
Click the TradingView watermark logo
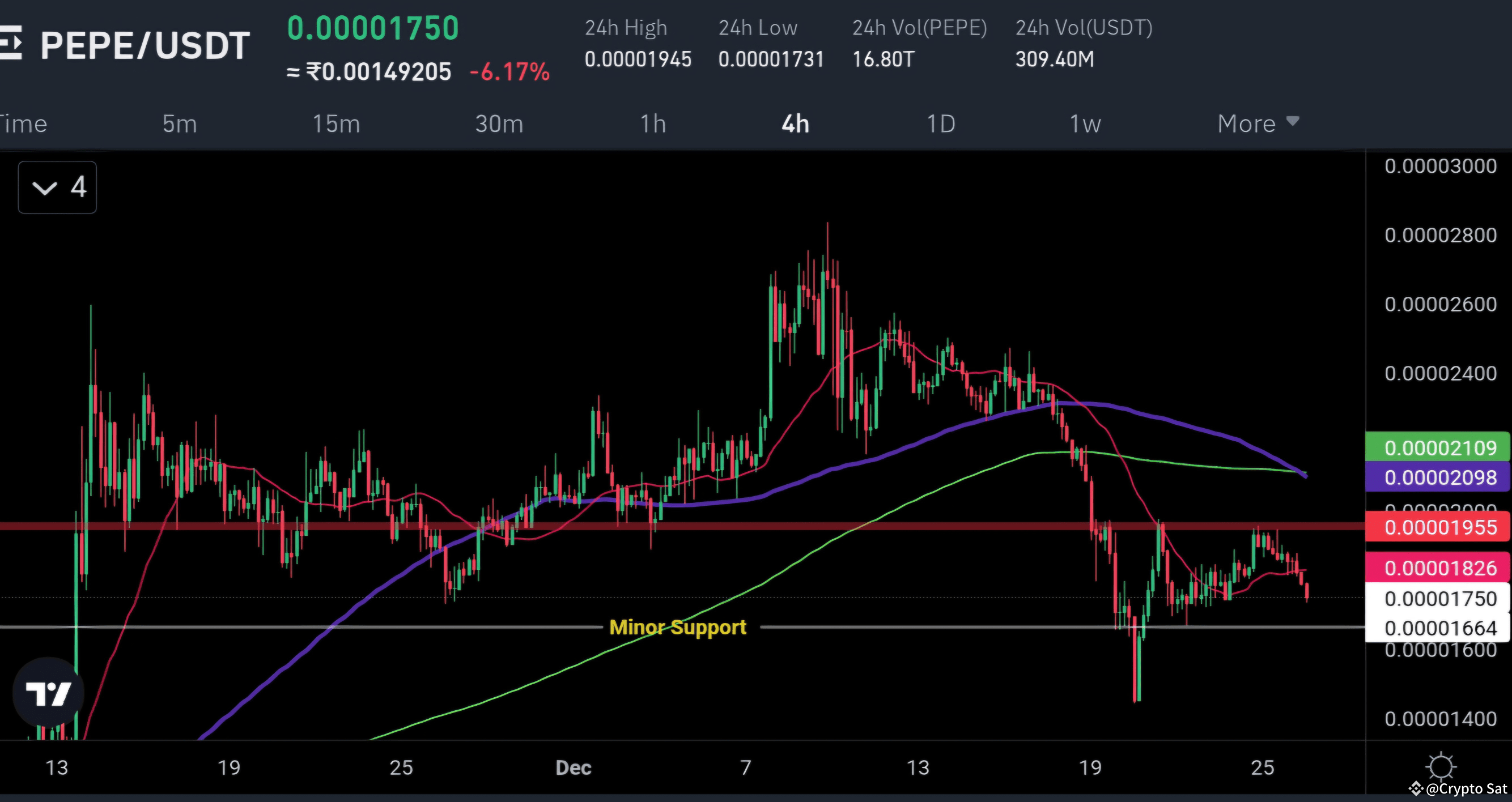(49, 692)
